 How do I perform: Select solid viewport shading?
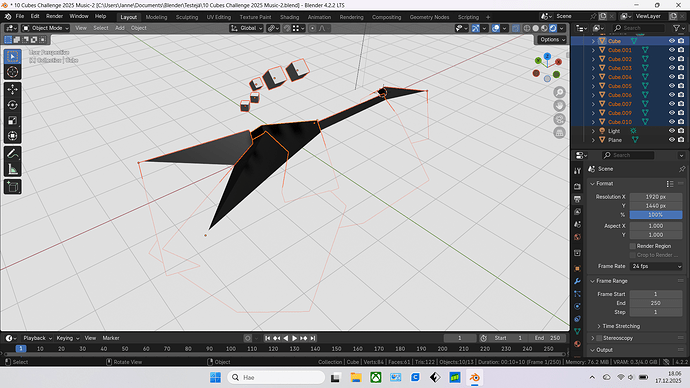536,28
